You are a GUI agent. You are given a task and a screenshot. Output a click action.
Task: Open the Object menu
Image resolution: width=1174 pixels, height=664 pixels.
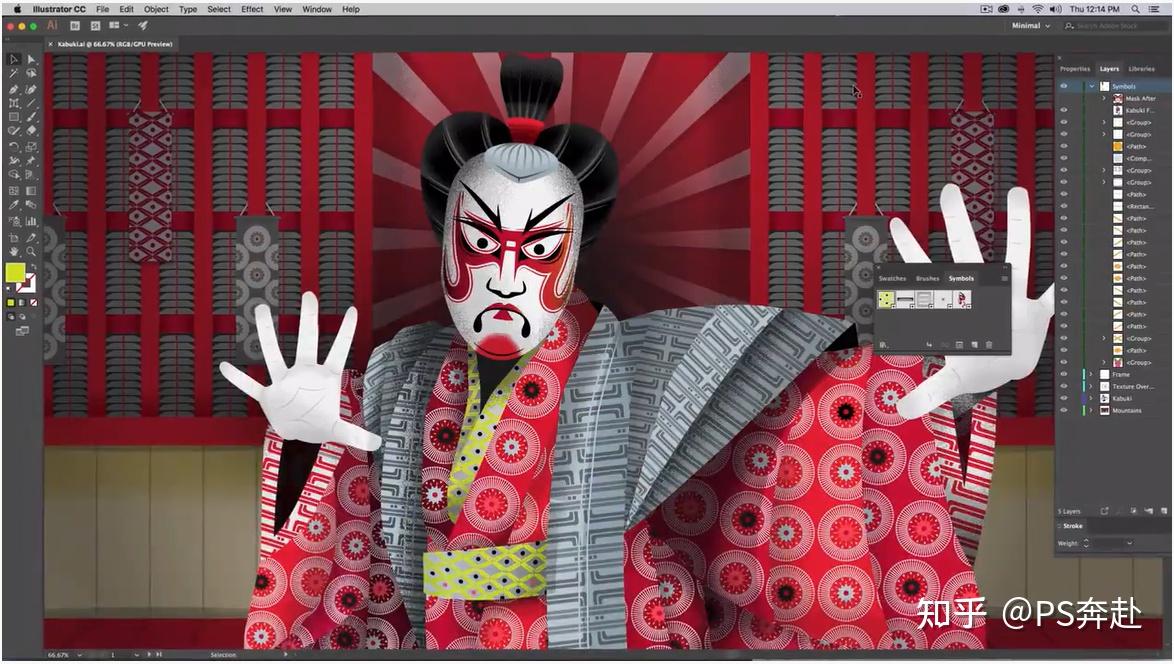coord(156,9)
